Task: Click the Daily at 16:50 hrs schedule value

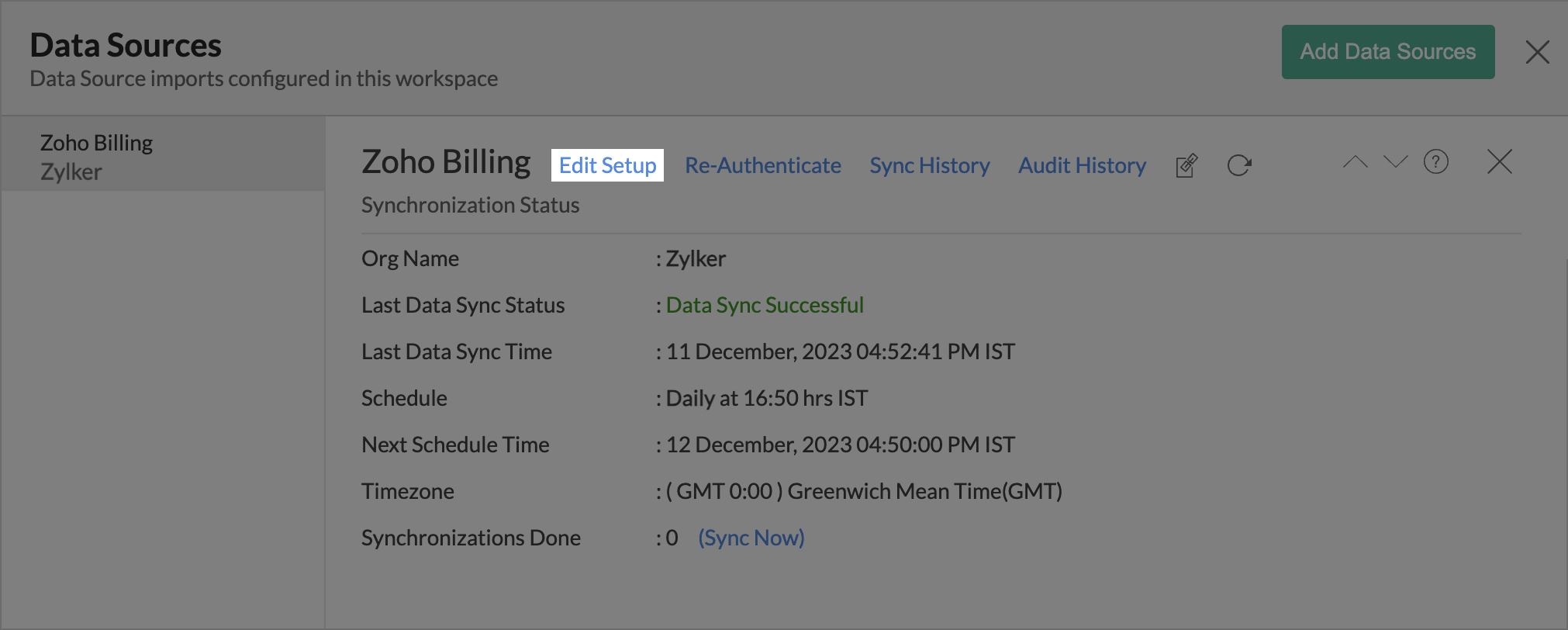Action: click(x=767, y=398)
